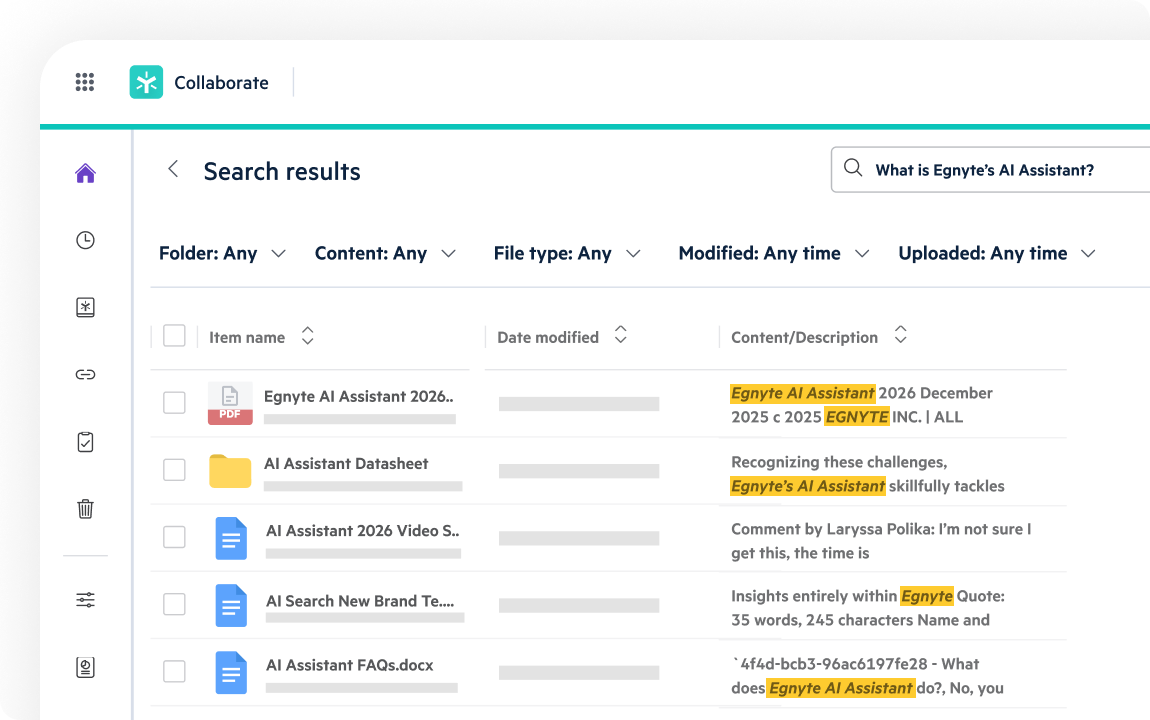
Task: Go to the Home sidebar icon
Action: 85,173
